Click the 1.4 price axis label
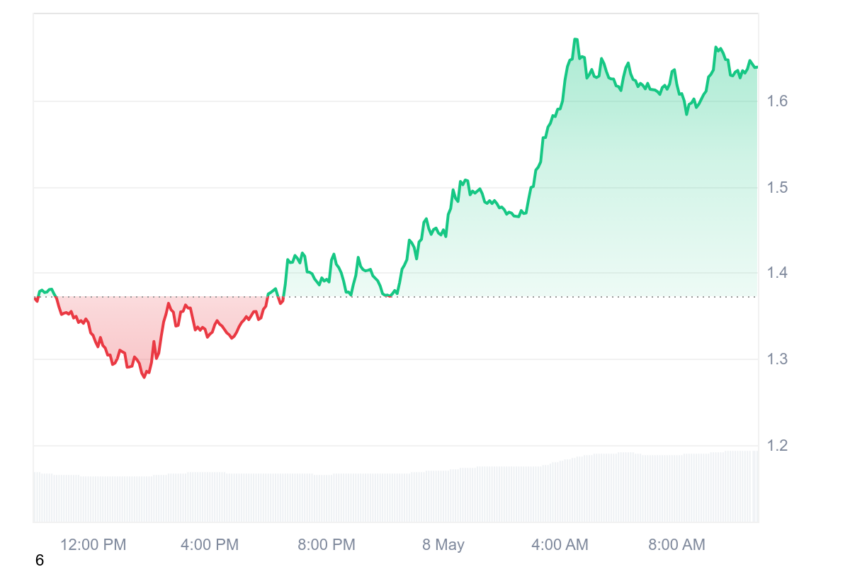This screenshot has width=850, height=567. (x=777, y=273)
